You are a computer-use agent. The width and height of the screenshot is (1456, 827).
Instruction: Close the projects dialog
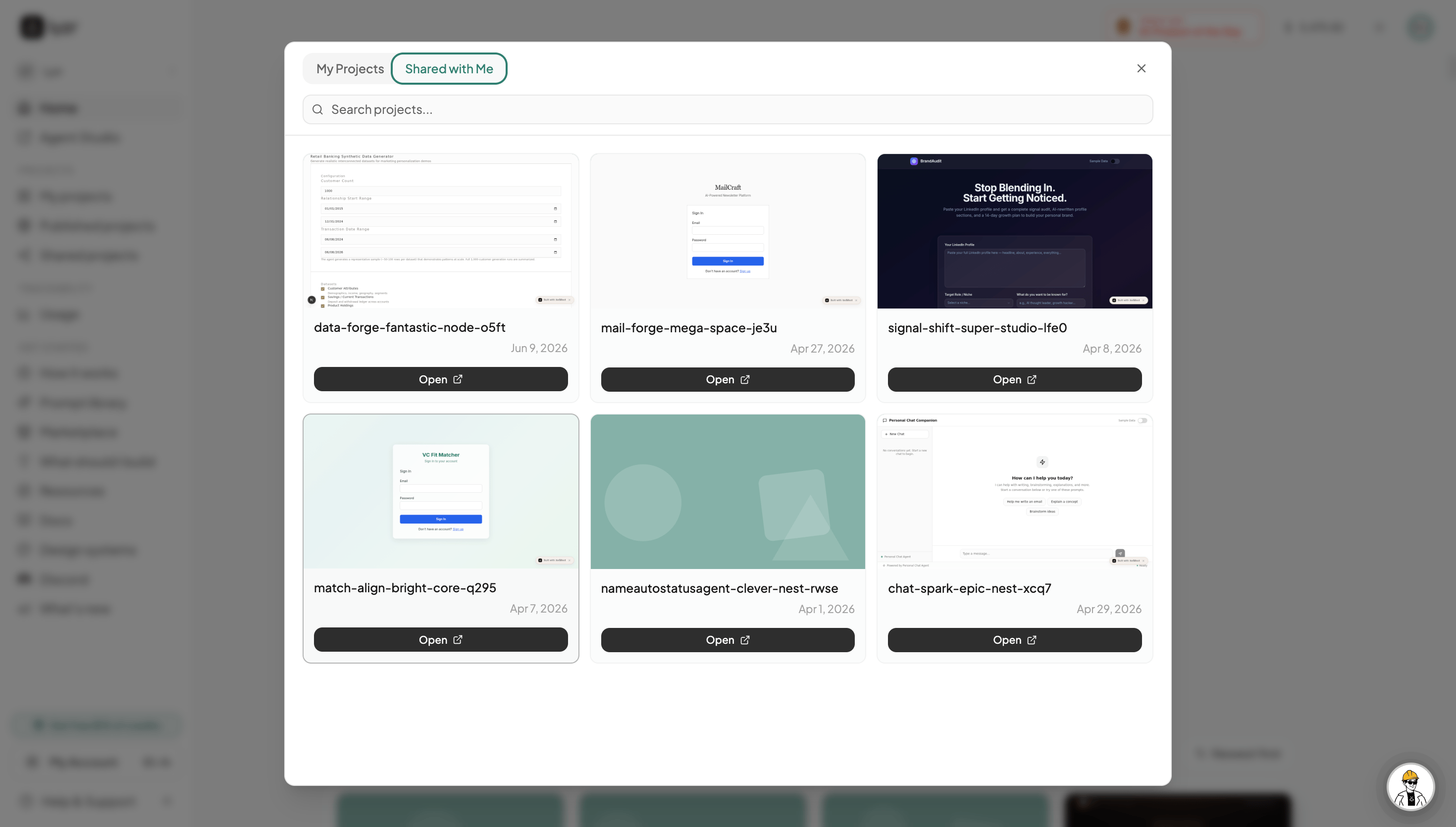click(x=1141, y=68)
